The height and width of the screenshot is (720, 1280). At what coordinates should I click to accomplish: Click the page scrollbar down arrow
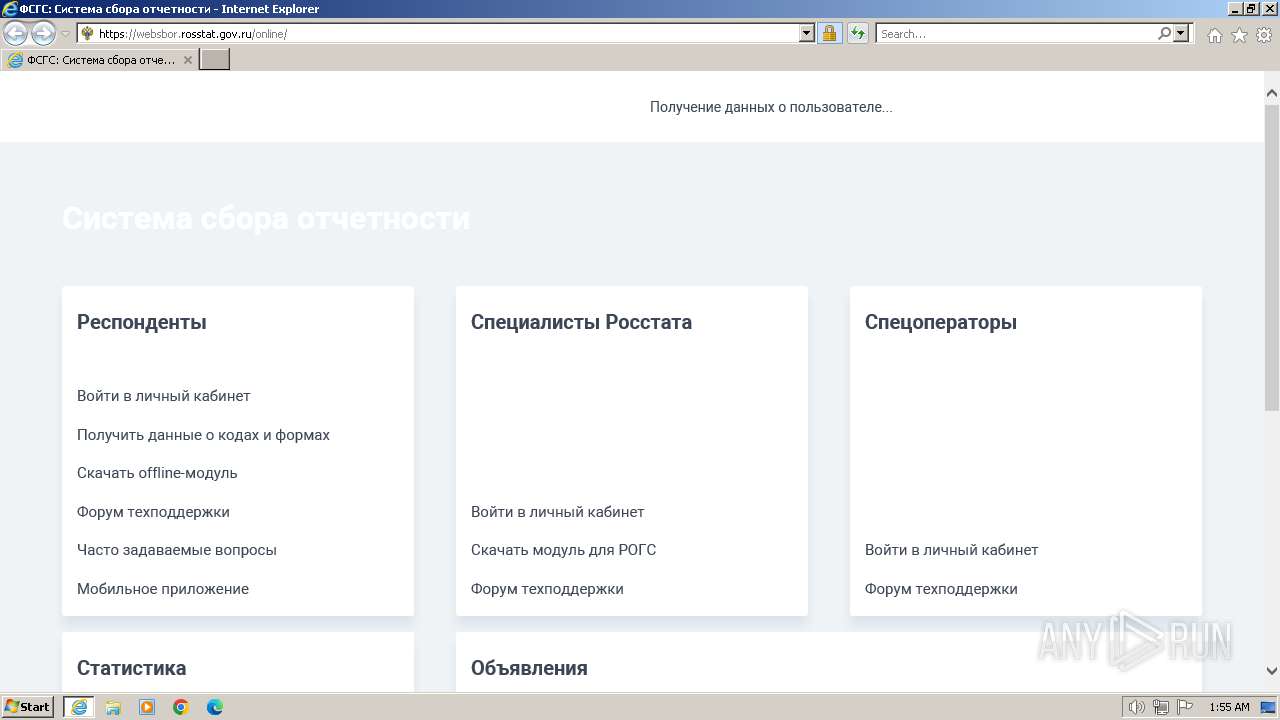pos(1272,671)
